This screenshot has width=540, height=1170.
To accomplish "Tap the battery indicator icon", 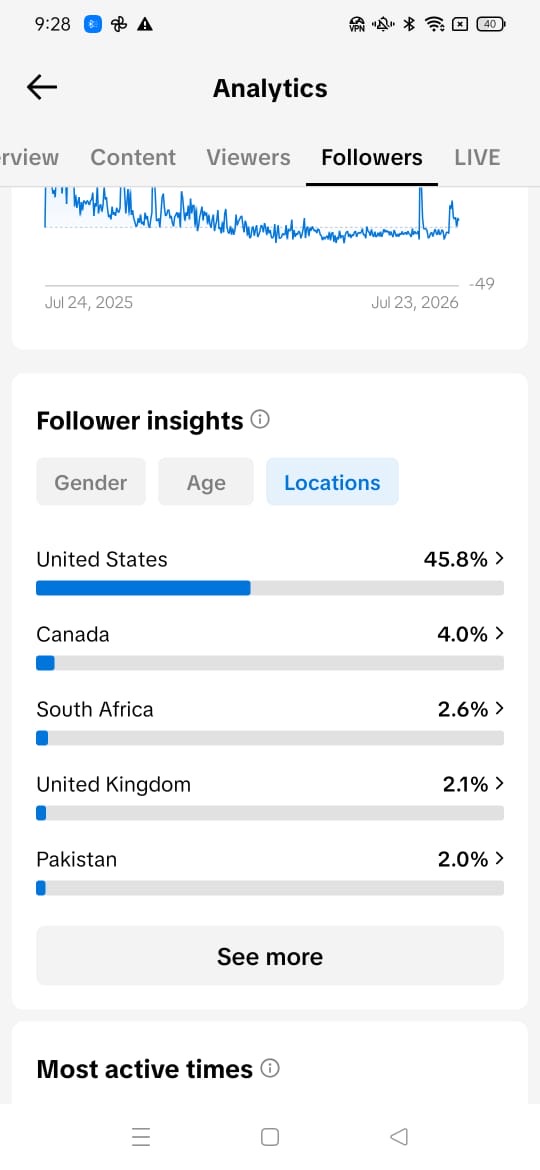I will (x=491, y=25).
